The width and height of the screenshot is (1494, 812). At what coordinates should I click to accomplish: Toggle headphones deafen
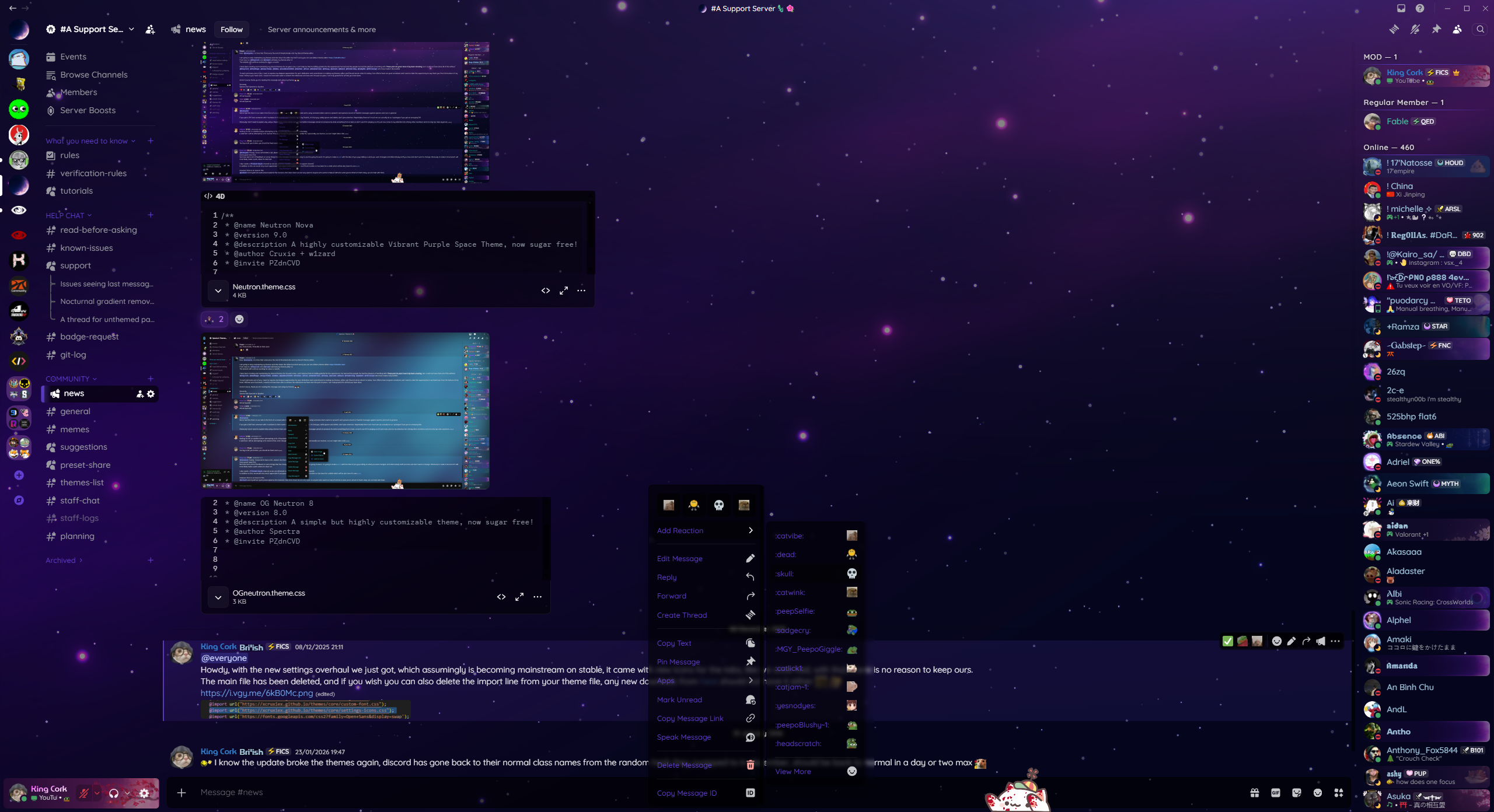point(114,793)
